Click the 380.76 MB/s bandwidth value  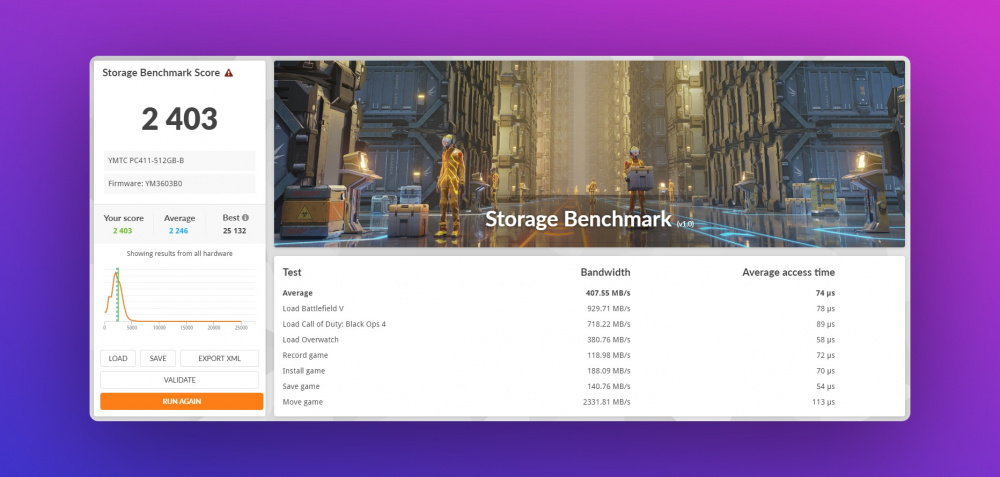(608, 340)
